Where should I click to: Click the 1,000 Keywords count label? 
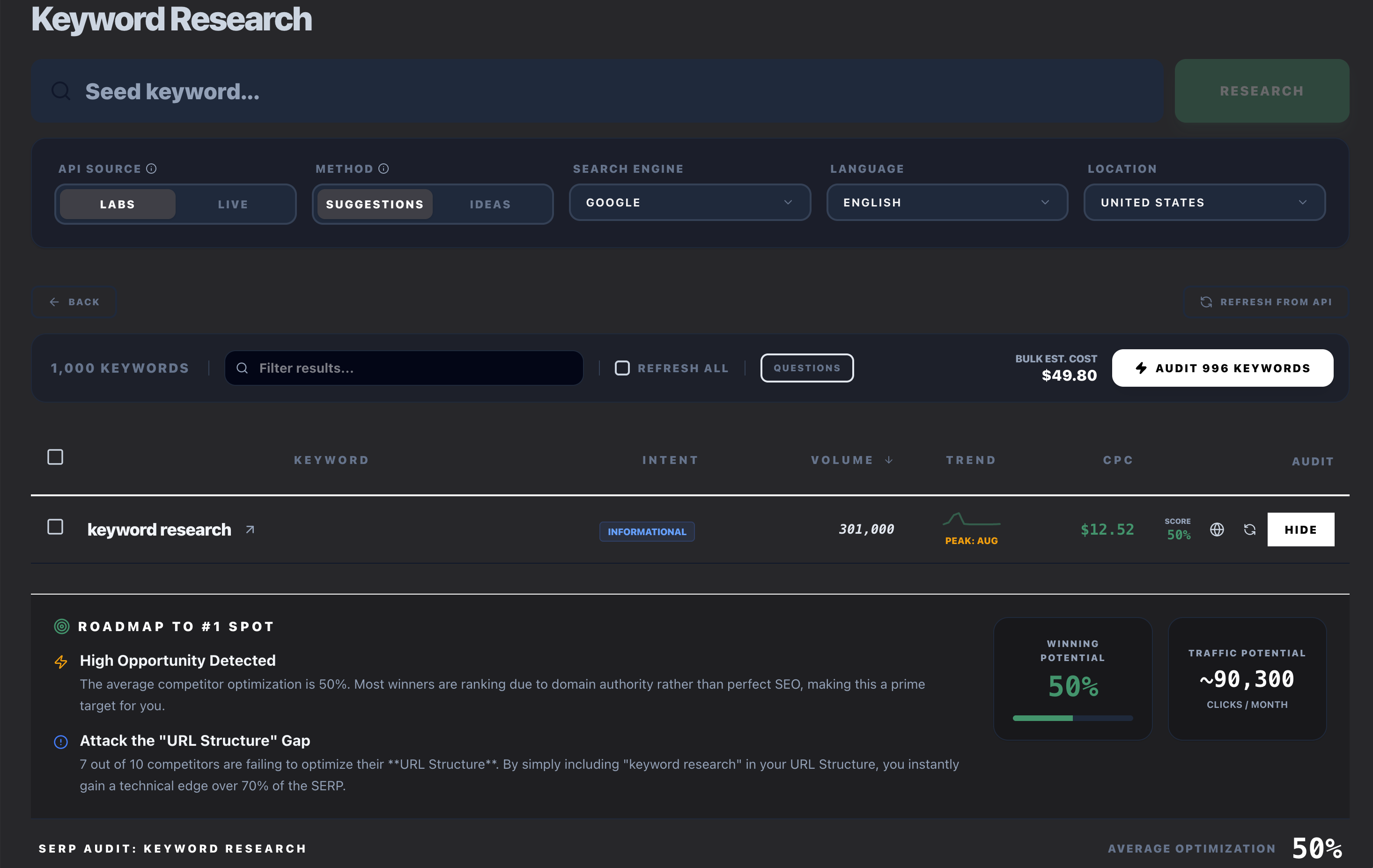pos(120,368)
